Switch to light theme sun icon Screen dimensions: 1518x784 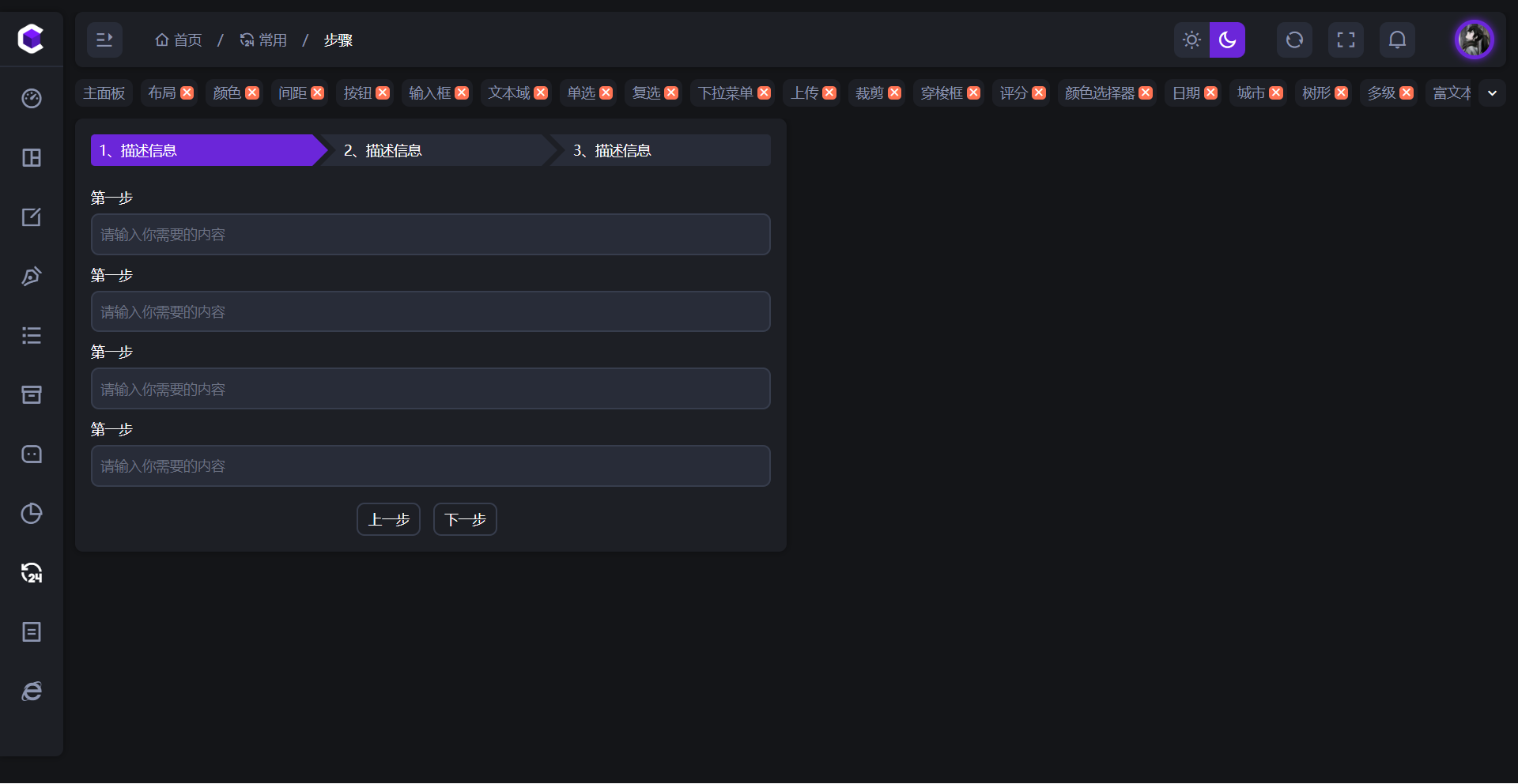tap(1191, 40)
